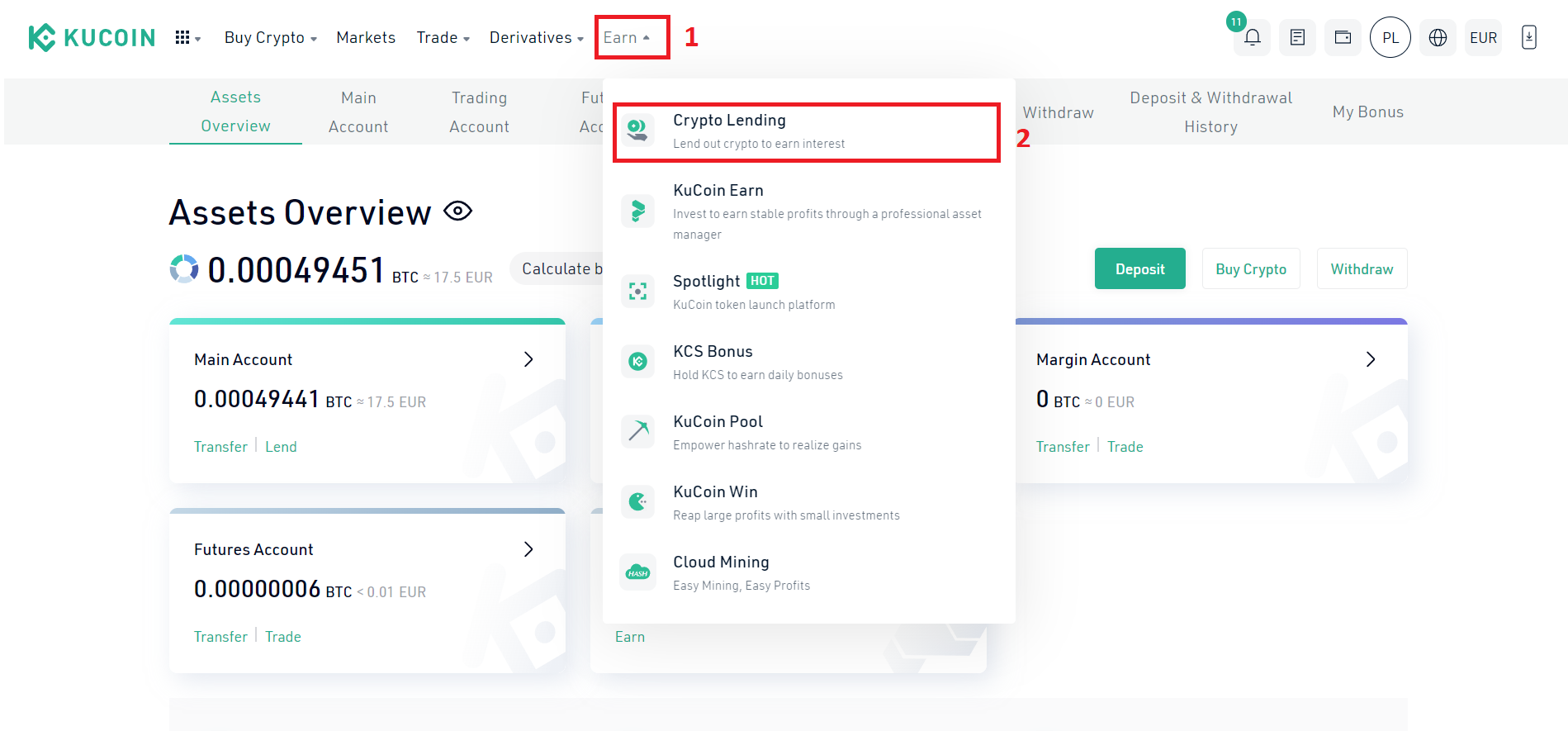This screenshot has height=731, width=1568.
Task: Expand Margin Account card arrow
Action: [x=1371, y=359]
